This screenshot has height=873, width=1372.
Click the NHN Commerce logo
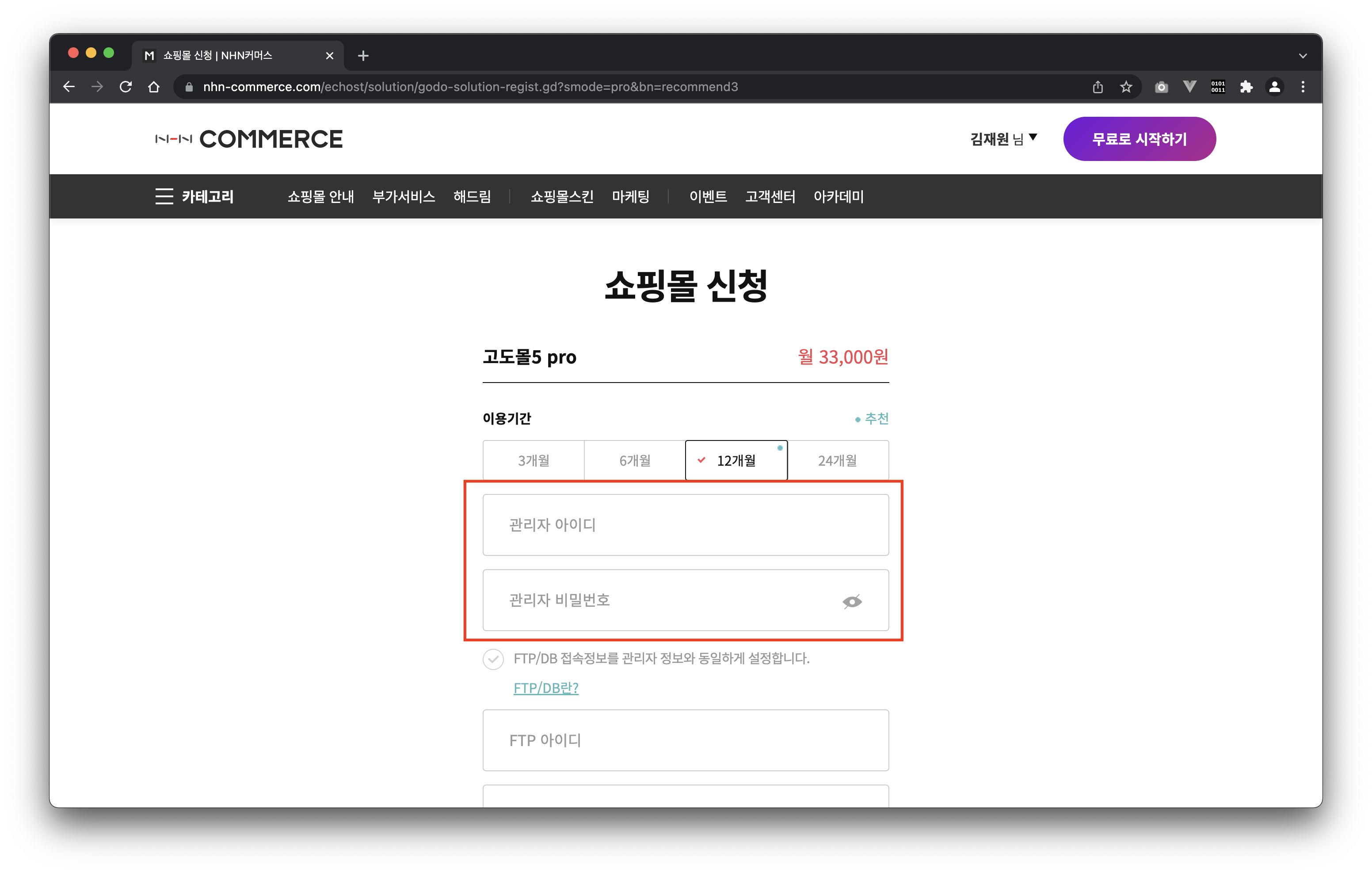(249, 139)
